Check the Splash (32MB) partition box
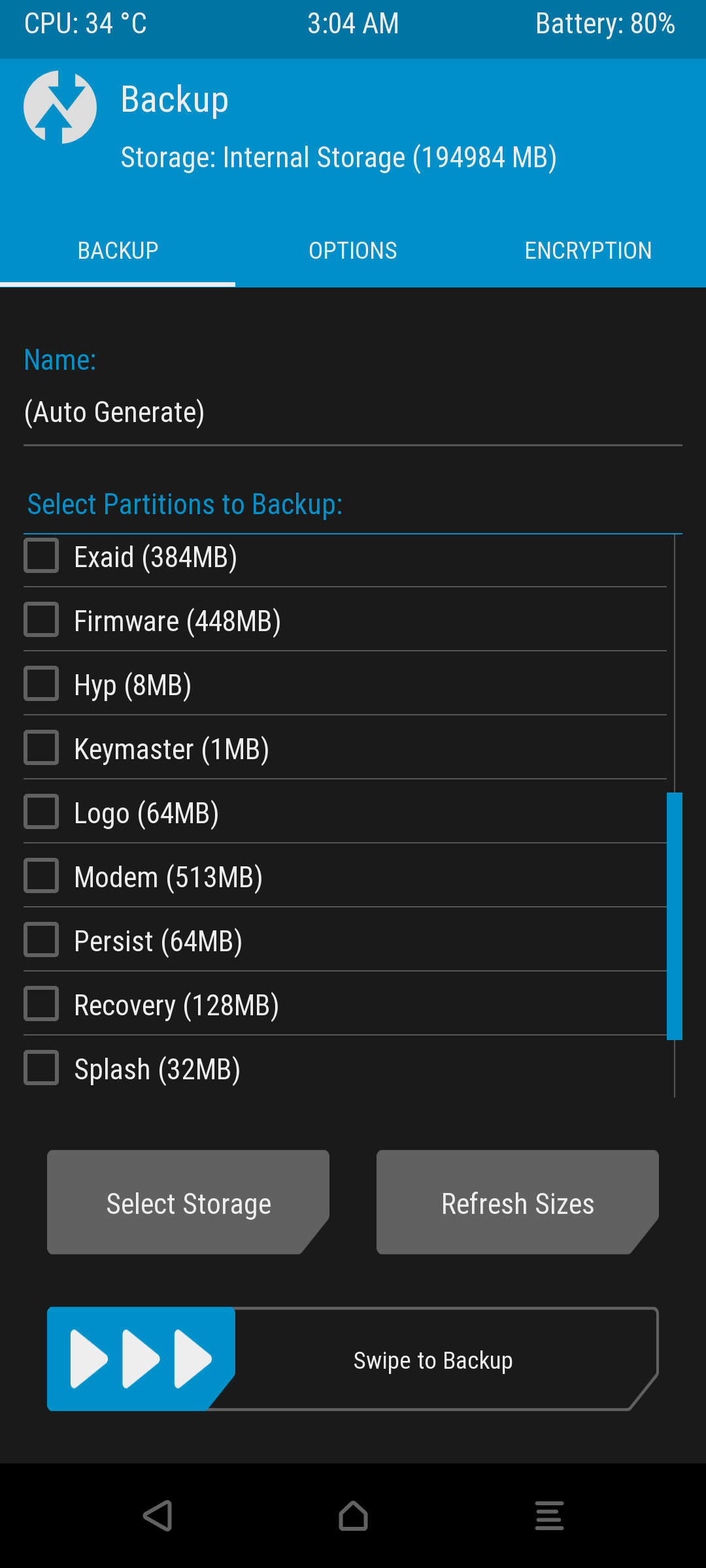The image size is (706, 1568). pyautogui.click(x=41, y=1068)
